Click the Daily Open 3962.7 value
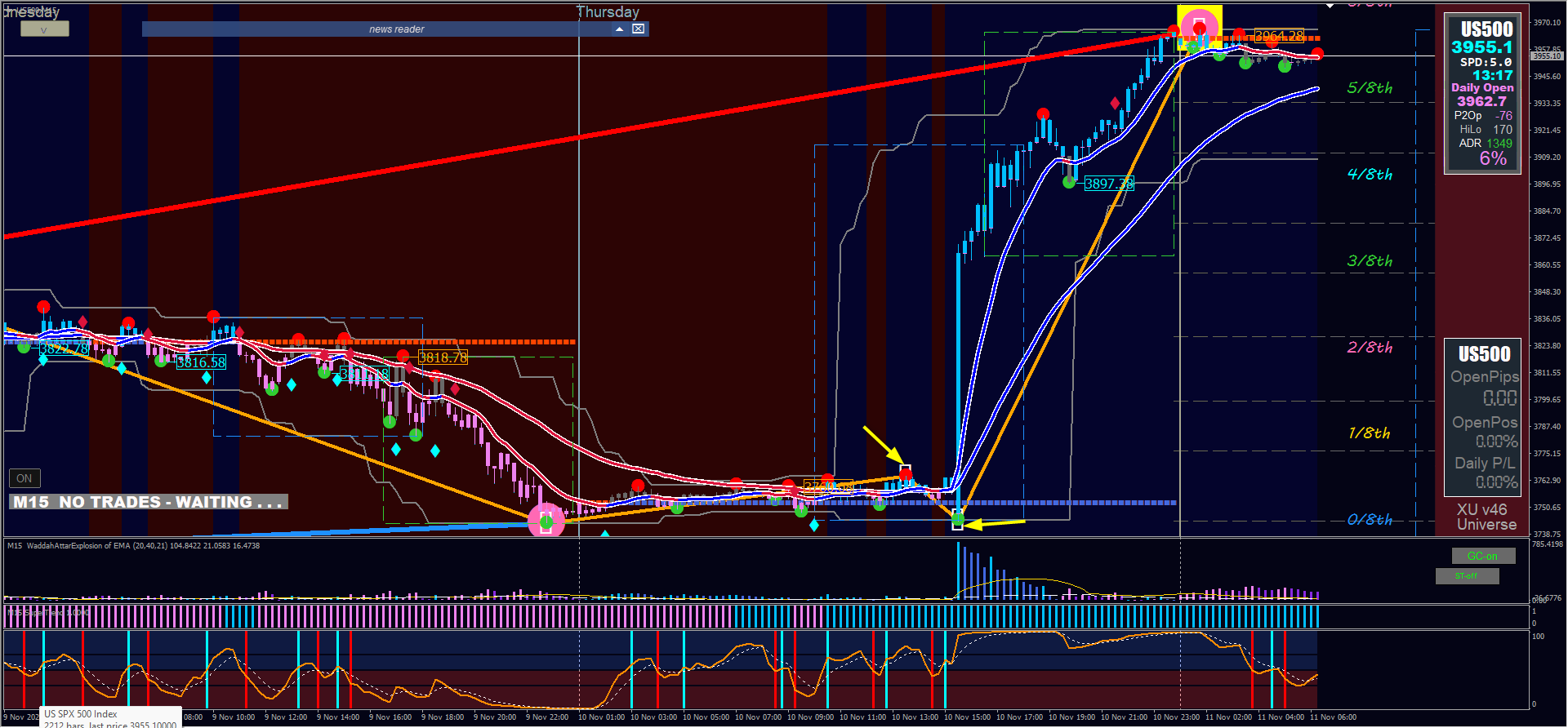 (1481, 101)
